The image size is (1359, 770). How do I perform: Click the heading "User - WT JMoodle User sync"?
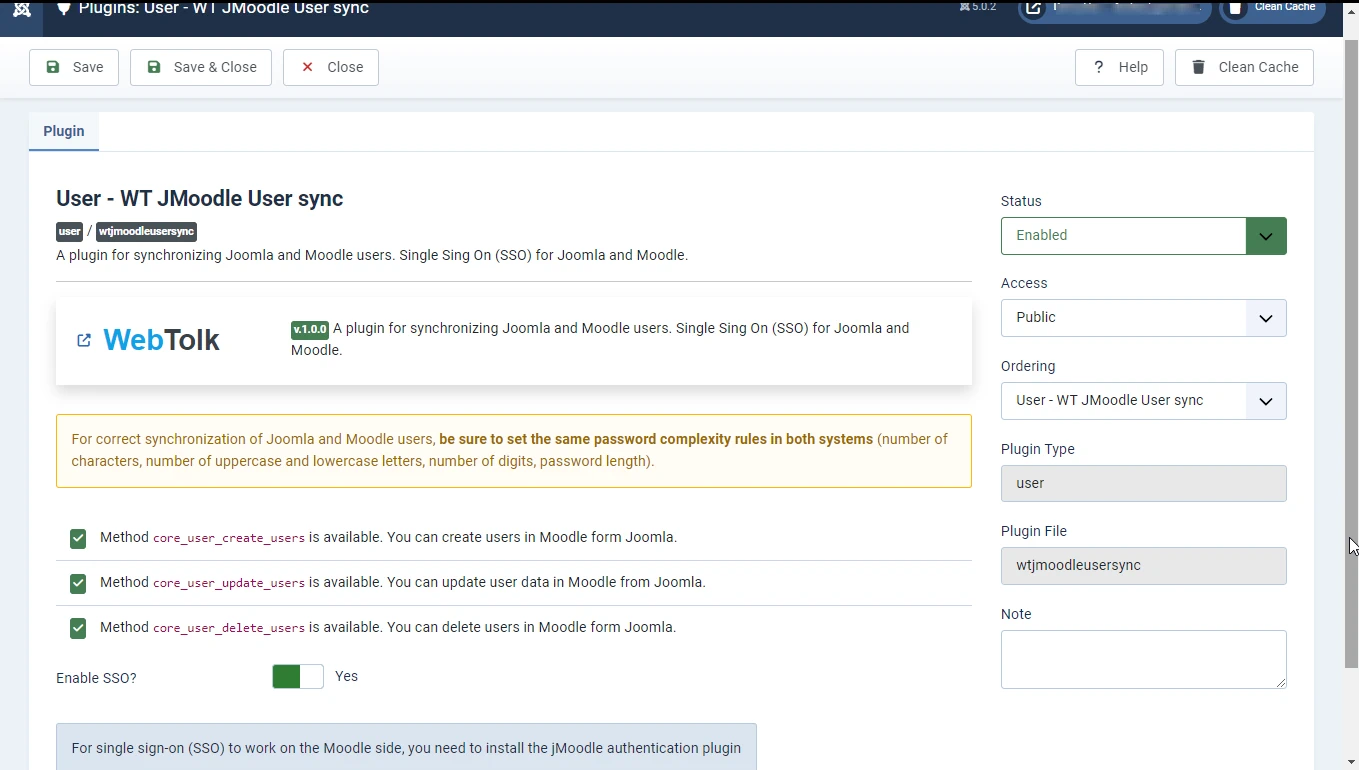199,198
